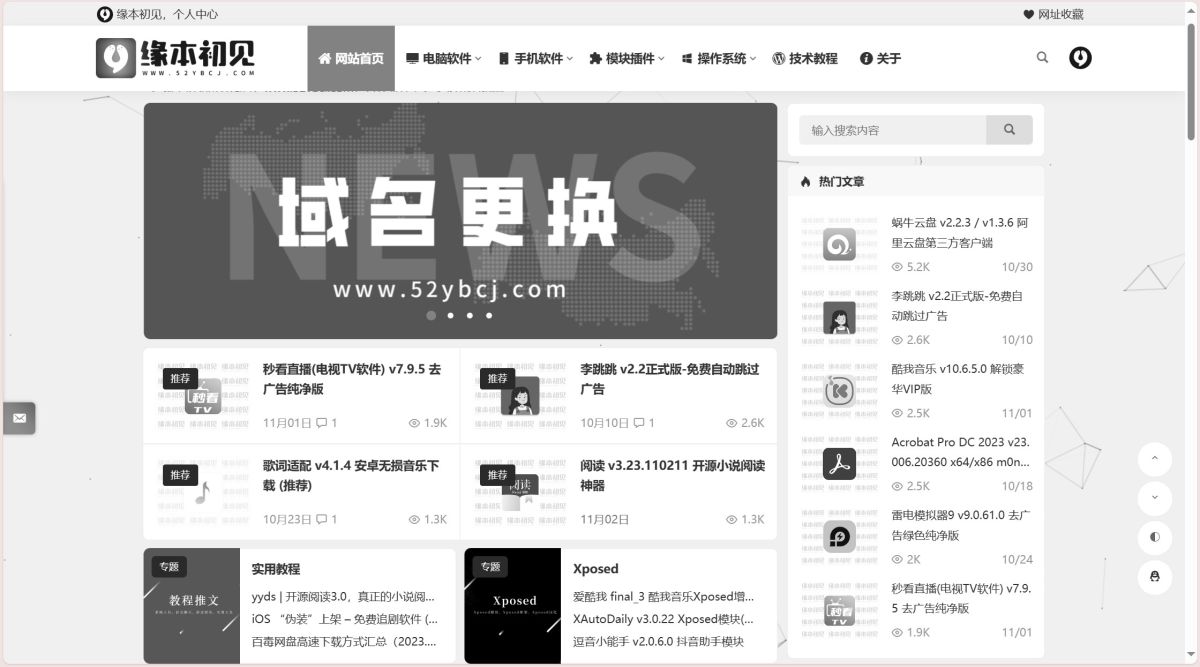Image resolution: width=1200 pixels, height=667 pixels.
Task: Click the 专题 badge on 教程推文 card
Action: click(x=169, y=566)
